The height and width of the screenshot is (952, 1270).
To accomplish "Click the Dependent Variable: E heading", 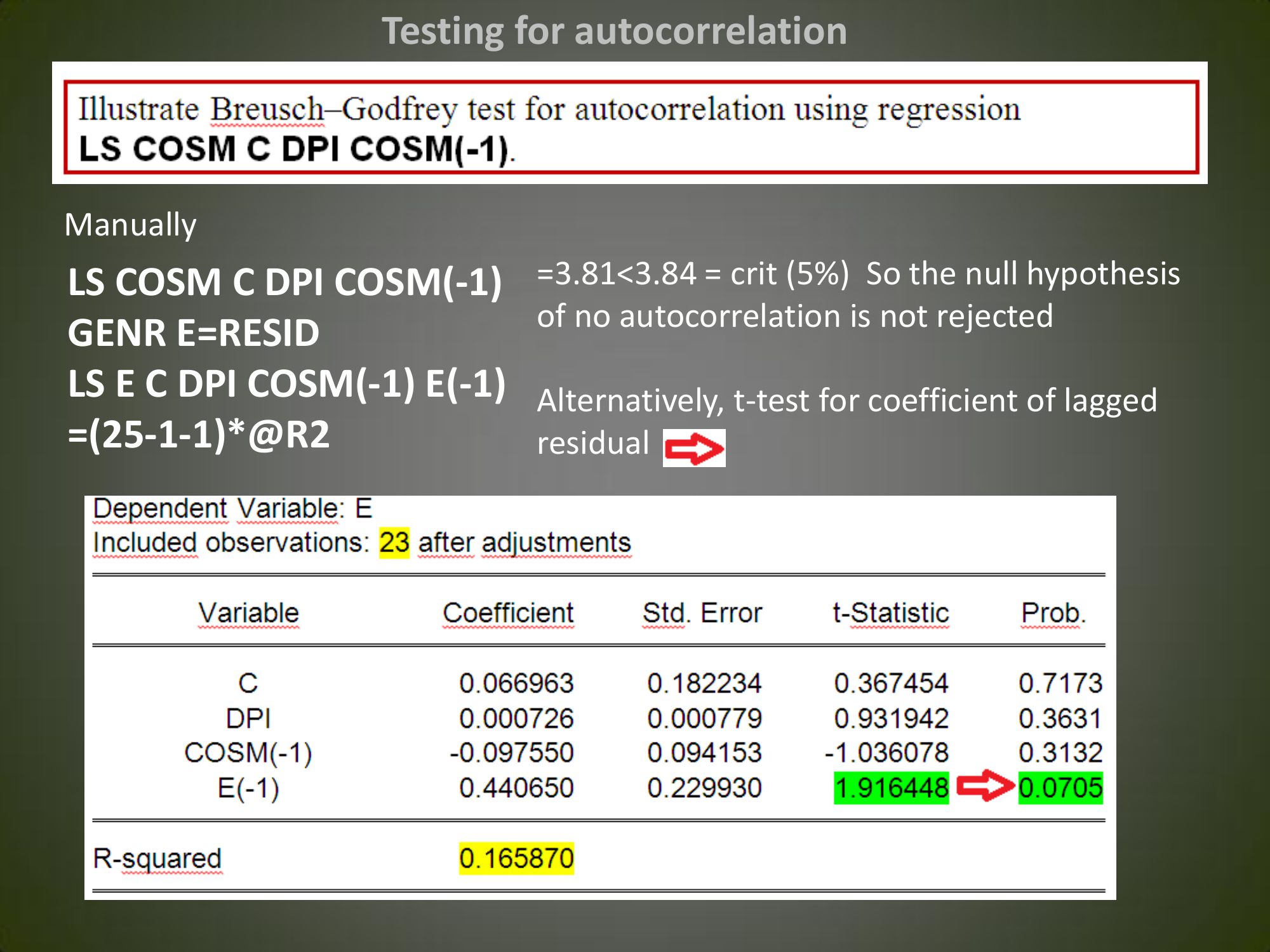I will coord(232,508).
